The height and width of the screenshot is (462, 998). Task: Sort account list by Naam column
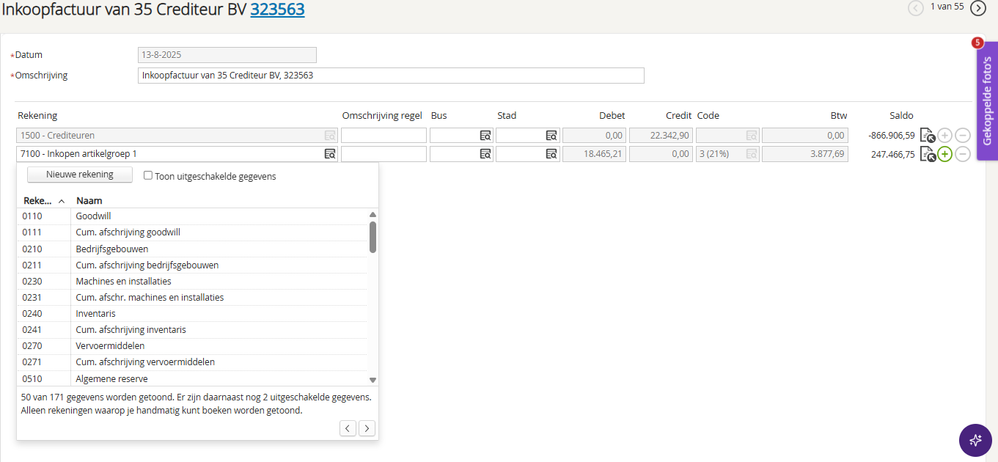coord(89,200)
